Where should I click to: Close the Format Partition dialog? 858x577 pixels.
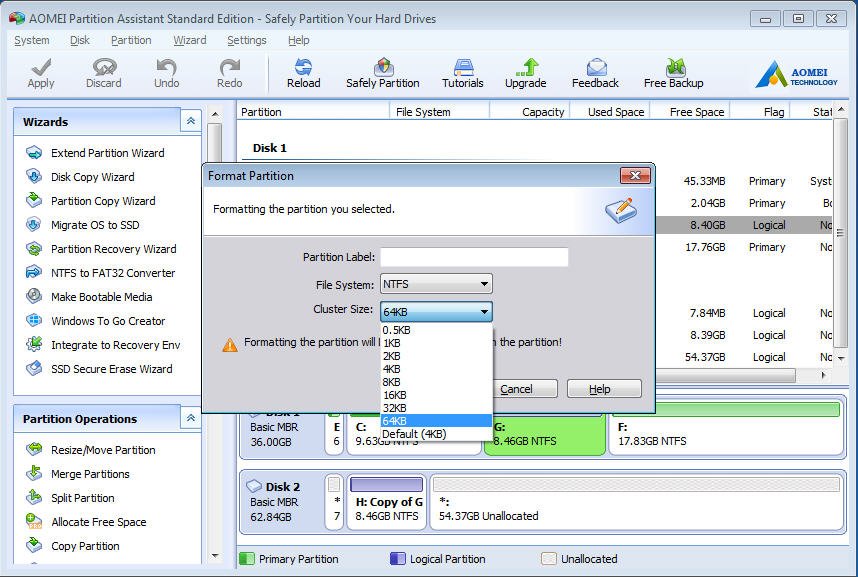click(635, 176)
